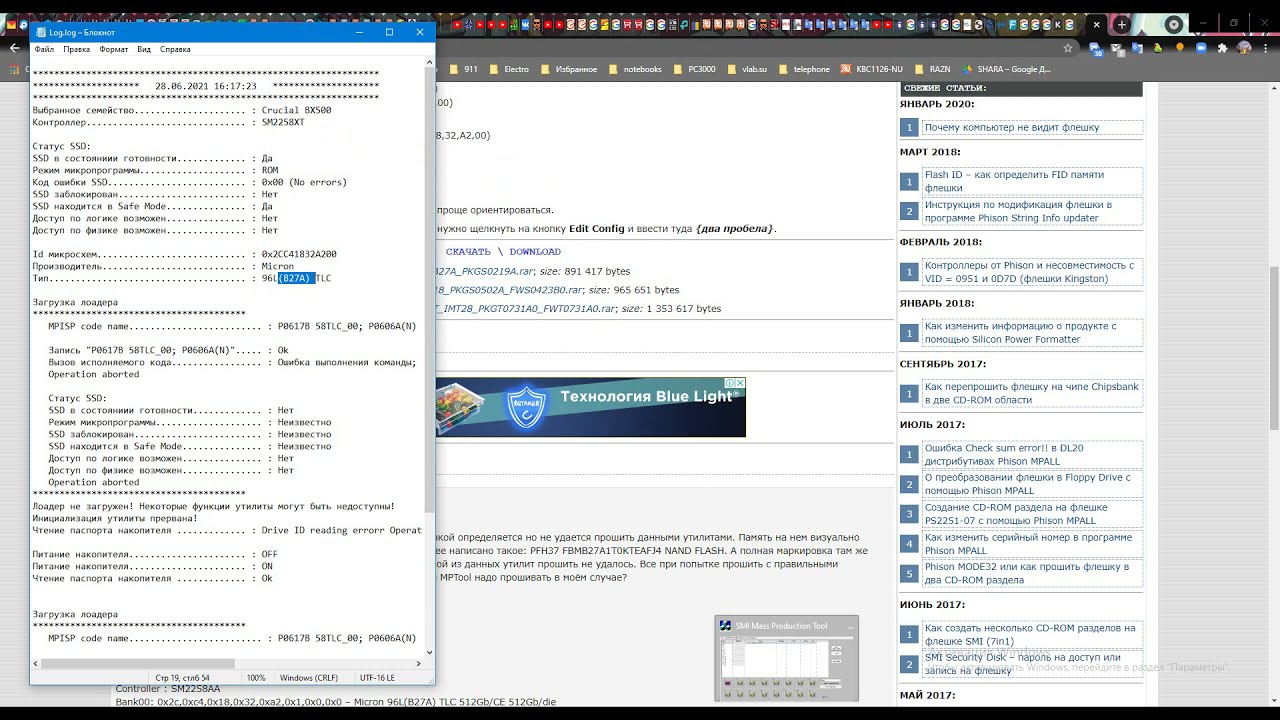Screen dimensions: 1280x720
Task: Open the notebooks bookmark folder
Action: coord(635,69)
